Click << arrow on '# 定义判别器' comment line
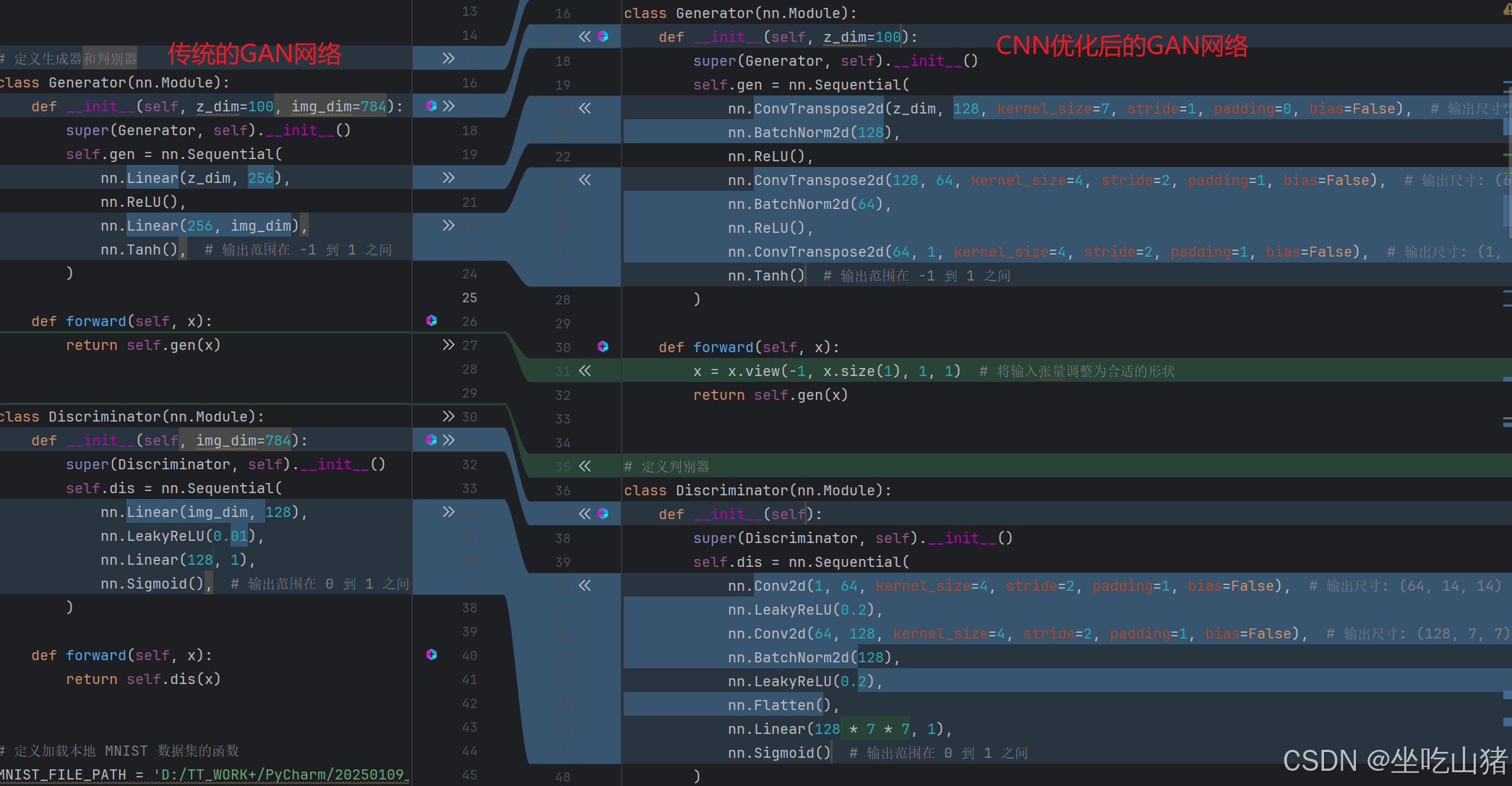Screen dimensions: 1512x786 [x=585, y=466]
